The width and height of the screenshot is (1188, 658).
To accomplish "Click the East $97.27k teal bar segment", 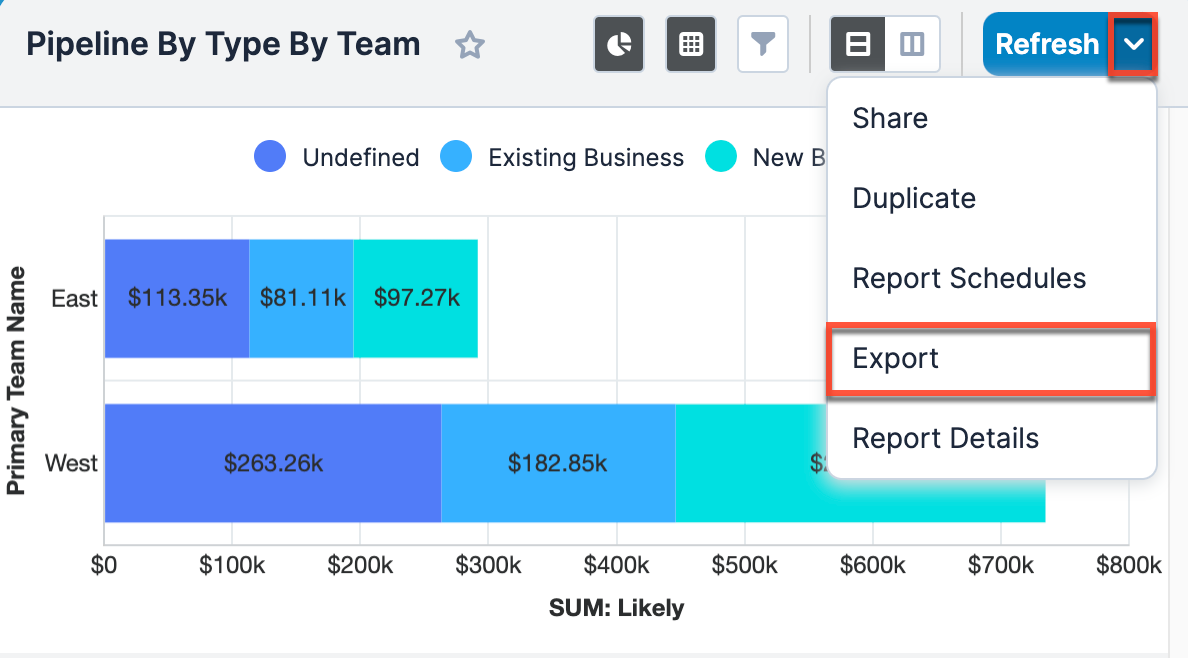I will 416,298.
